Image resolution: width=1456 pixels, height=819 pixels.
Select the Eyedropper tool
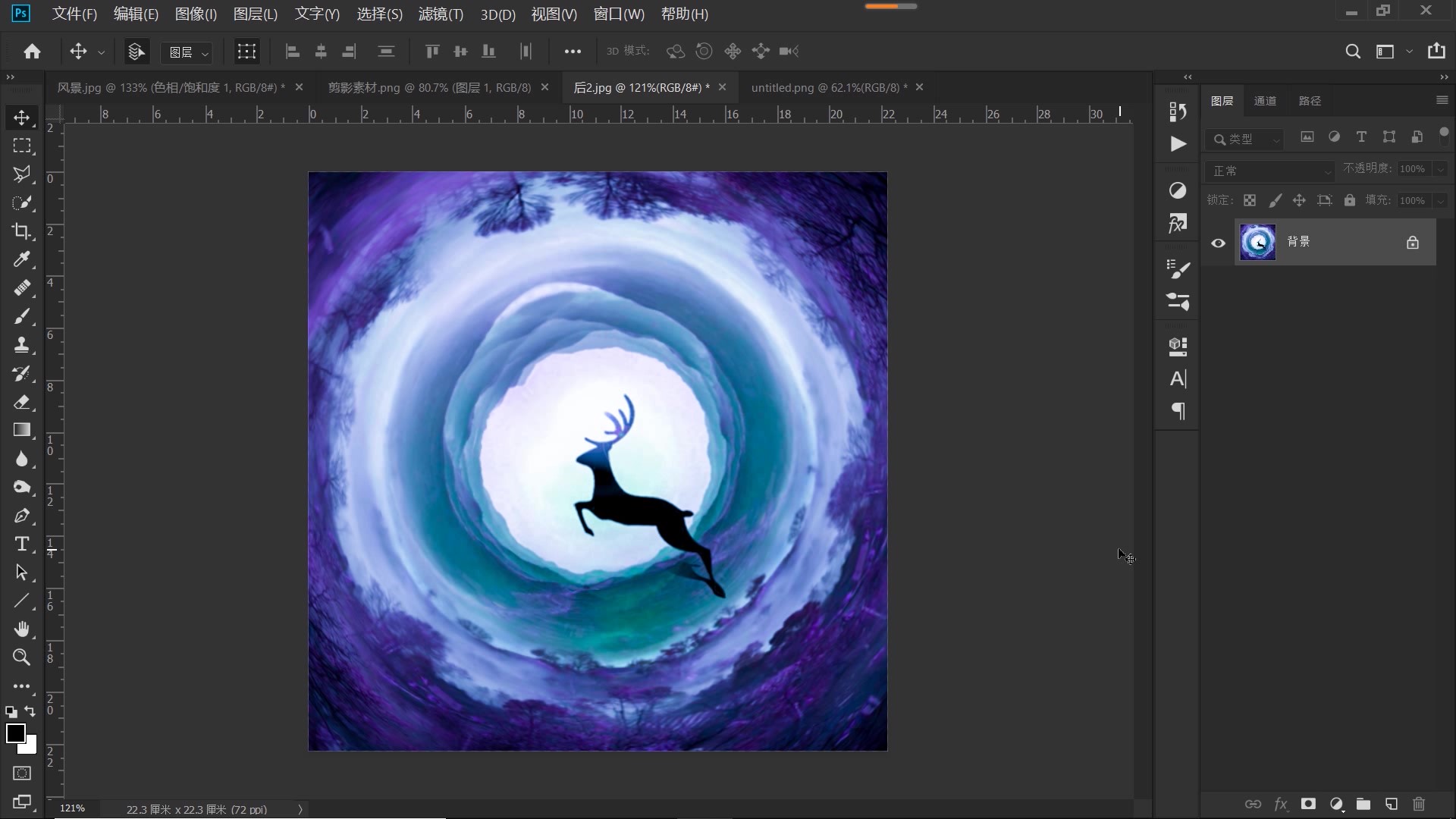[x=21, y=259]
